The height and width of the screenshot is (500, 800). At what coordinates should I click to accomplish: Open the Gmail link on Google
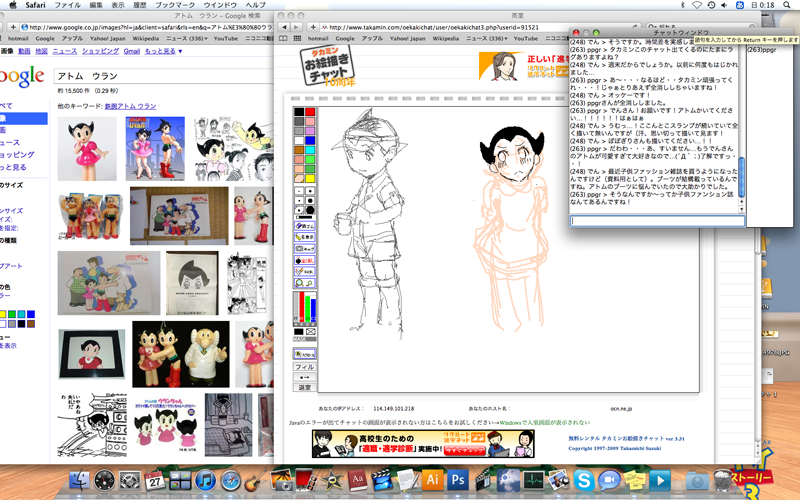click(132, 51)
